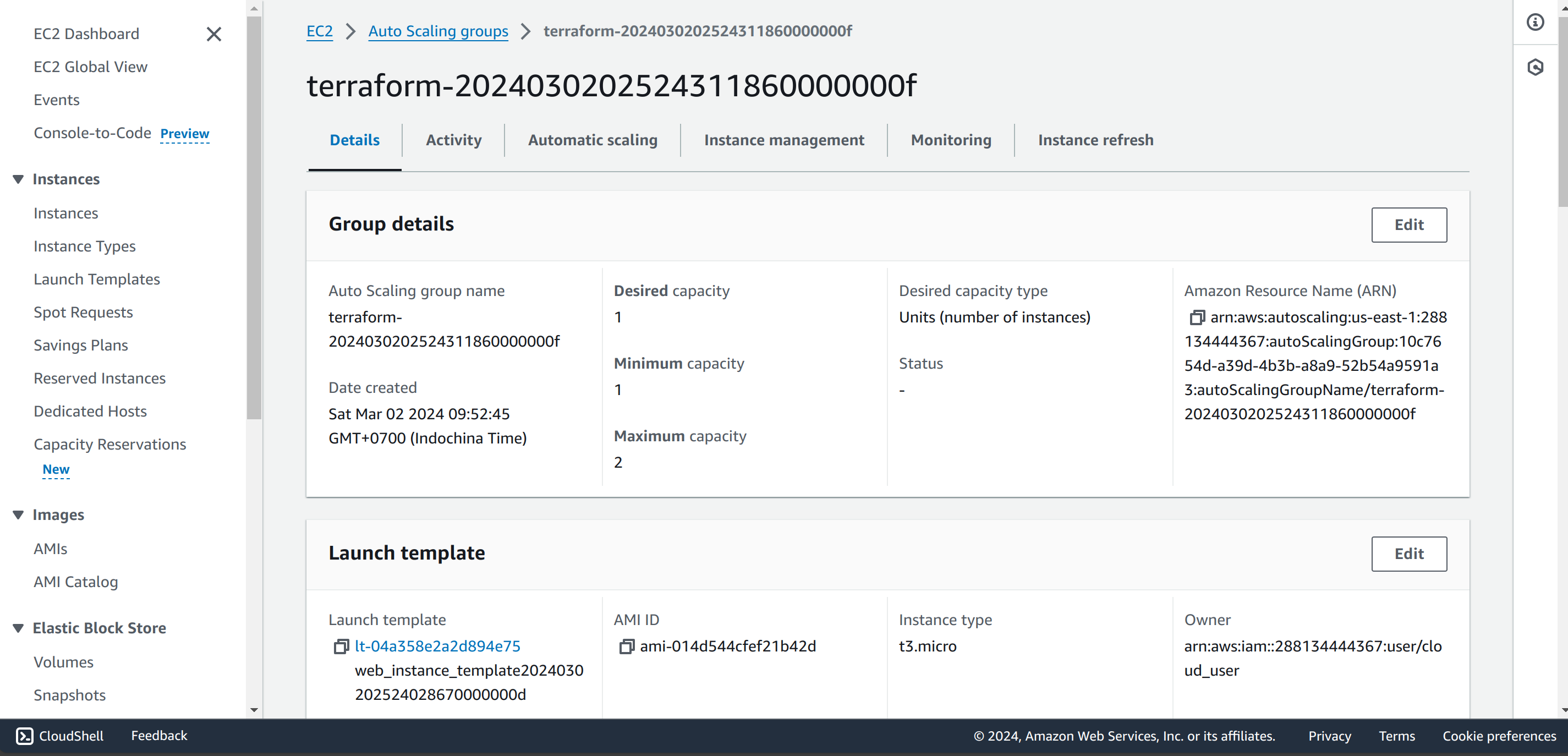Copy the ARN using its copy icon
The image size is (1568, 756).
(1197, 317)
